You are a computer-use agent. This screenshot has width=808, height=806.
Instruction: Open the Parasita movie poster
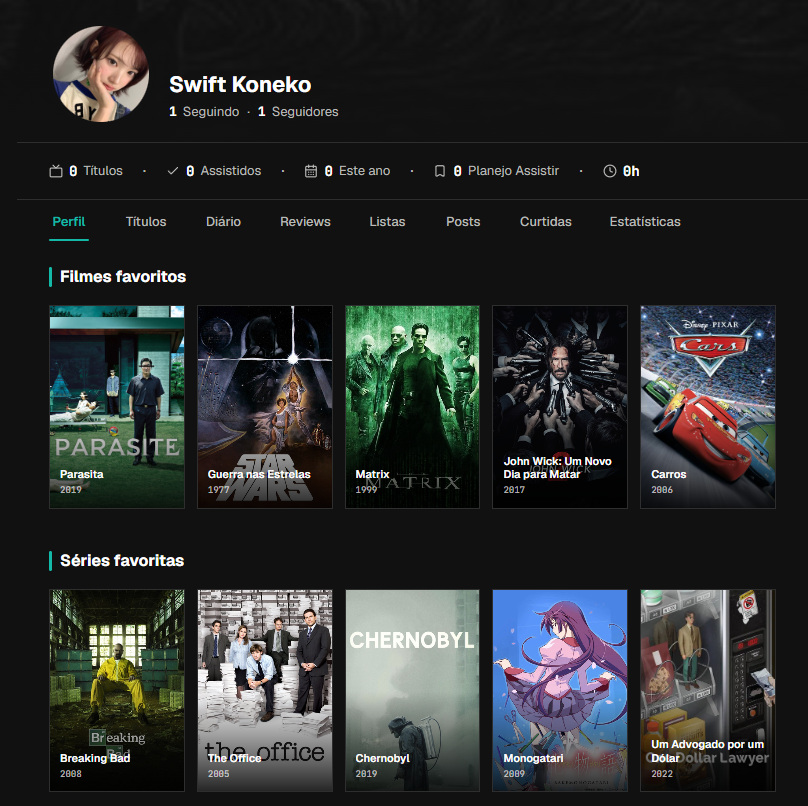[x=117, y=407]
